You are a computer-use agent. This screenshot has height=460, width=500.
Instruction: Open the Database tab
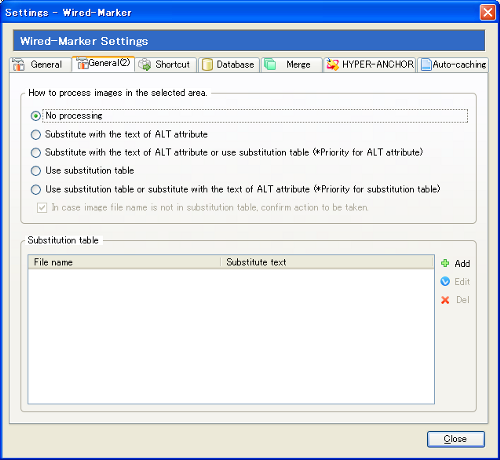tap(229, 65)
